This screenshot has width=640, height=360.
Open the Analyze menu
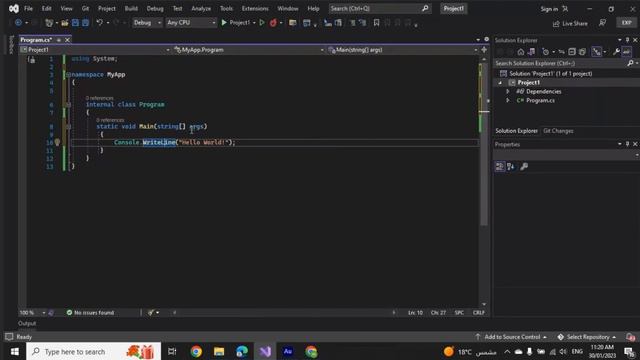click(x=201, y=9)
